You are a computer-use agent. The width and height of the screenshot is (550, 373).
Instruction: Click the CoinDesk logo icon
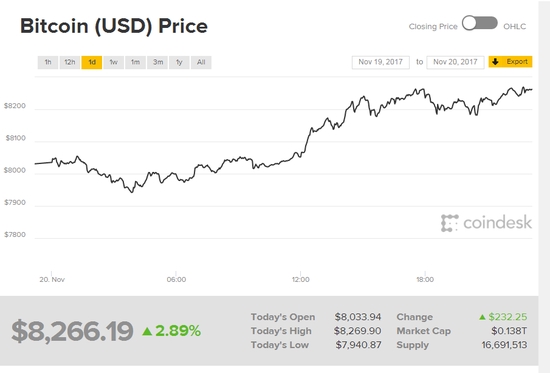point(450,223)
